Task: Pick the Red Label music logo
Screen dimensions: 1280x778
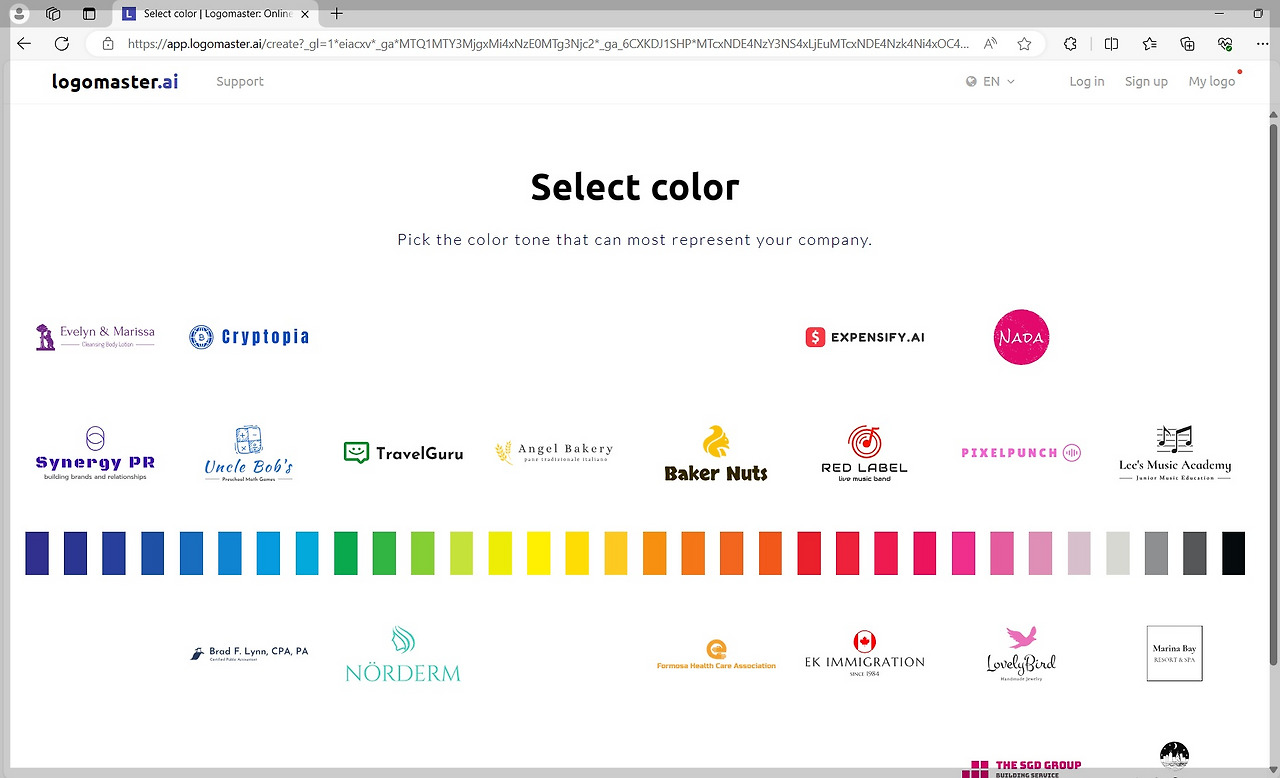Action: point(865,453)
